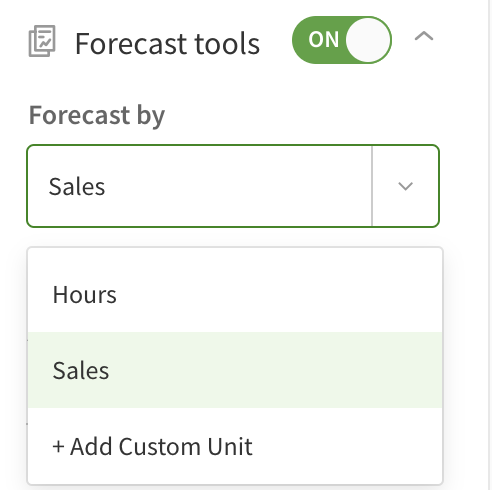Select Hours from the dropdown list
This screenshot has height=490, width=492.
pos(235,295)
